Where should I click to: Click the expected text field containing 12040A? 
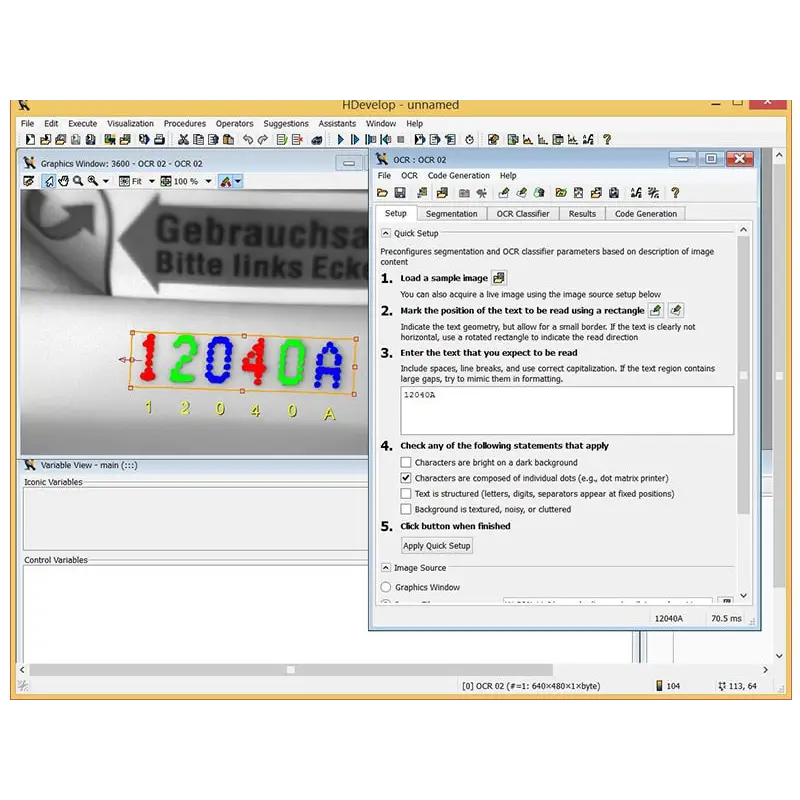click(567, 410)
